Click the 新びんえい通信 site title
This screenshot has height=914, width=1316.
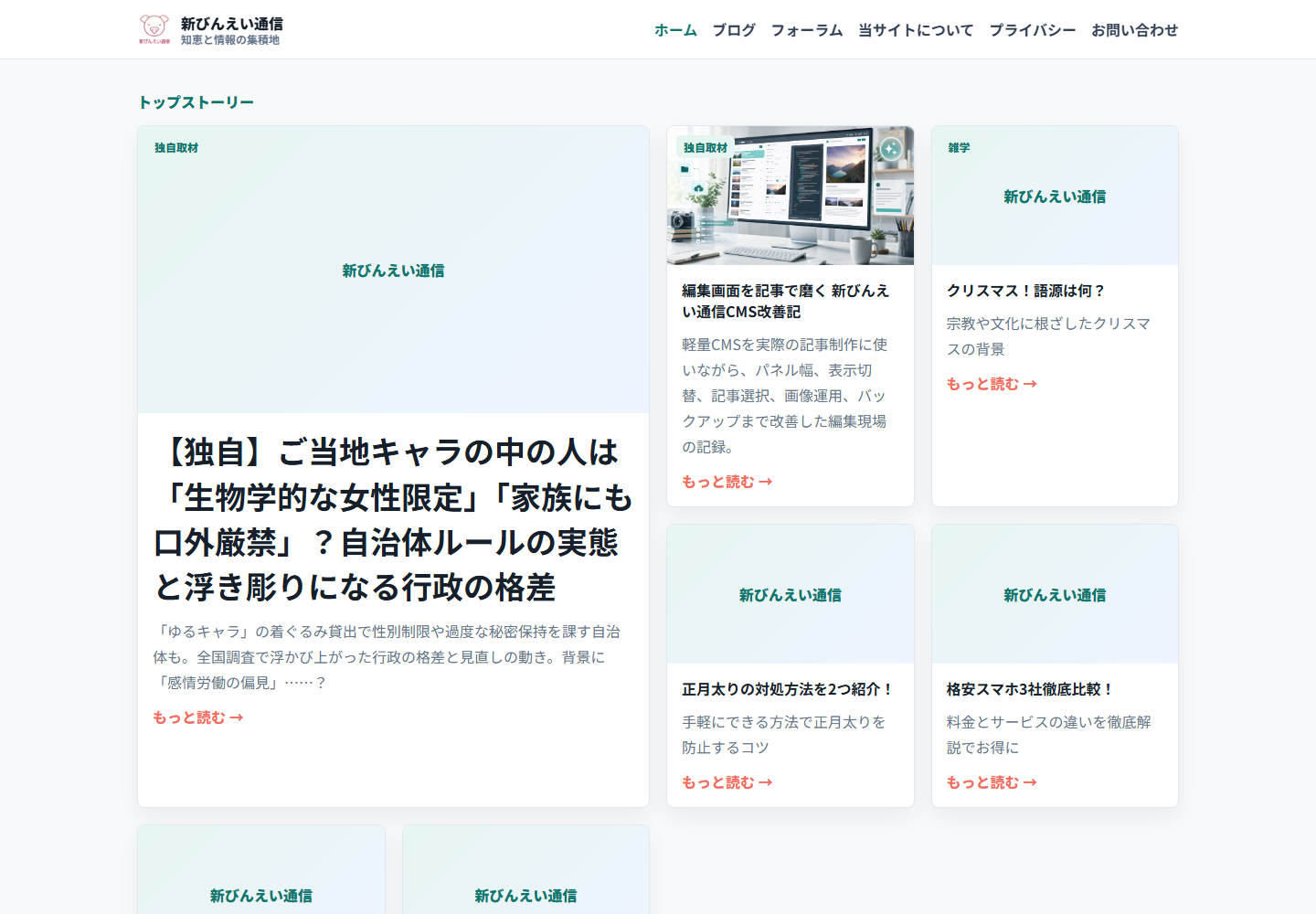232,24
